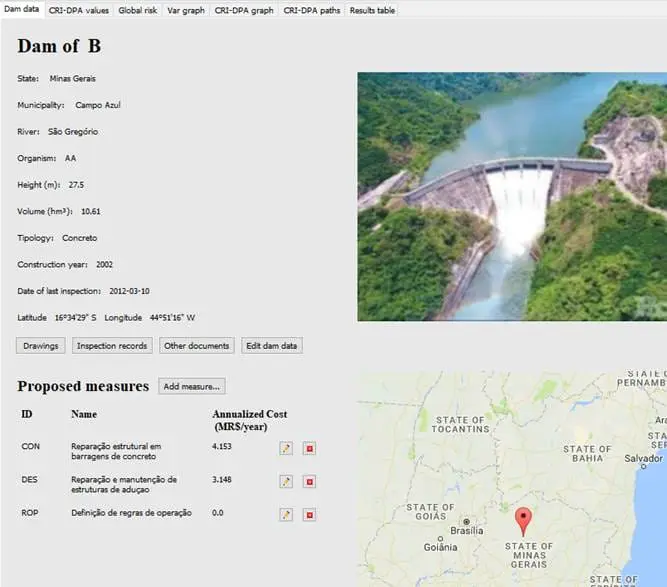Screen dimensions: 667x587
Task: Open the Drawings button
Action: point(41,346)
